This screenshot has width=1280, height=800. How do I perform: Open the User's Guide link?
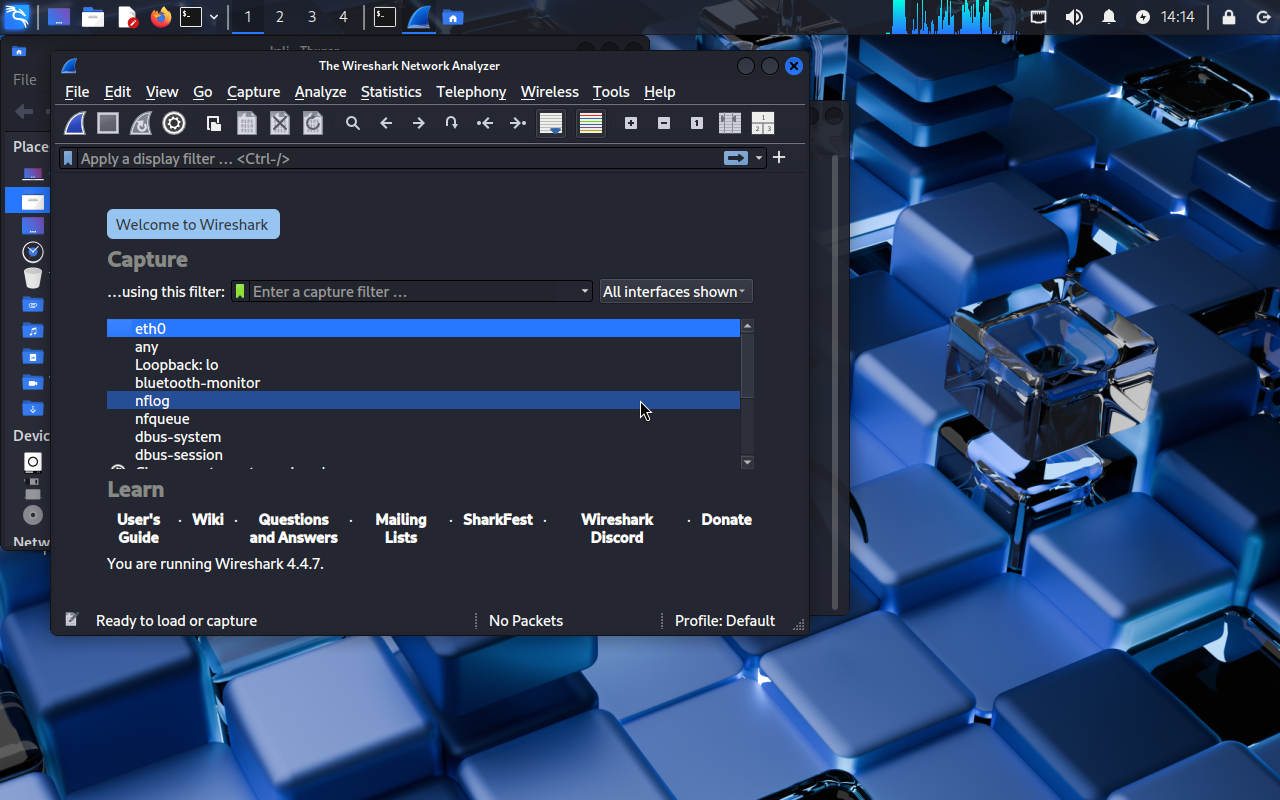[x=139, y=528]
